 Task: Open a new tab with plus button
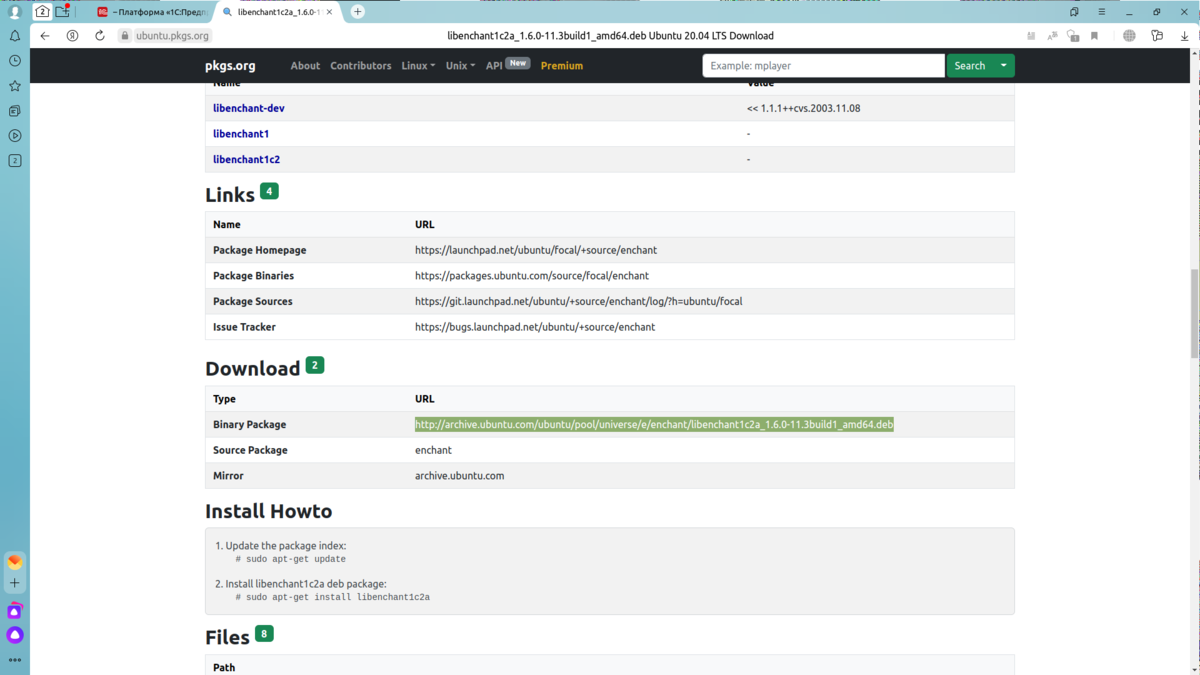coord(358,12)
